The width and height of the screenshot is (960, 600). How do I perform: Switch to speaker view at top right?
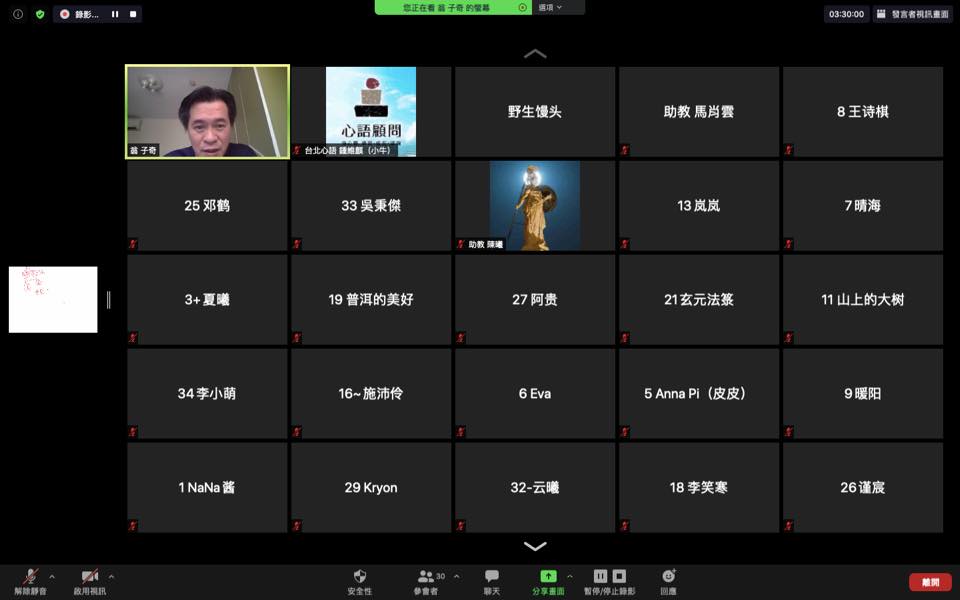coord(912,14)
